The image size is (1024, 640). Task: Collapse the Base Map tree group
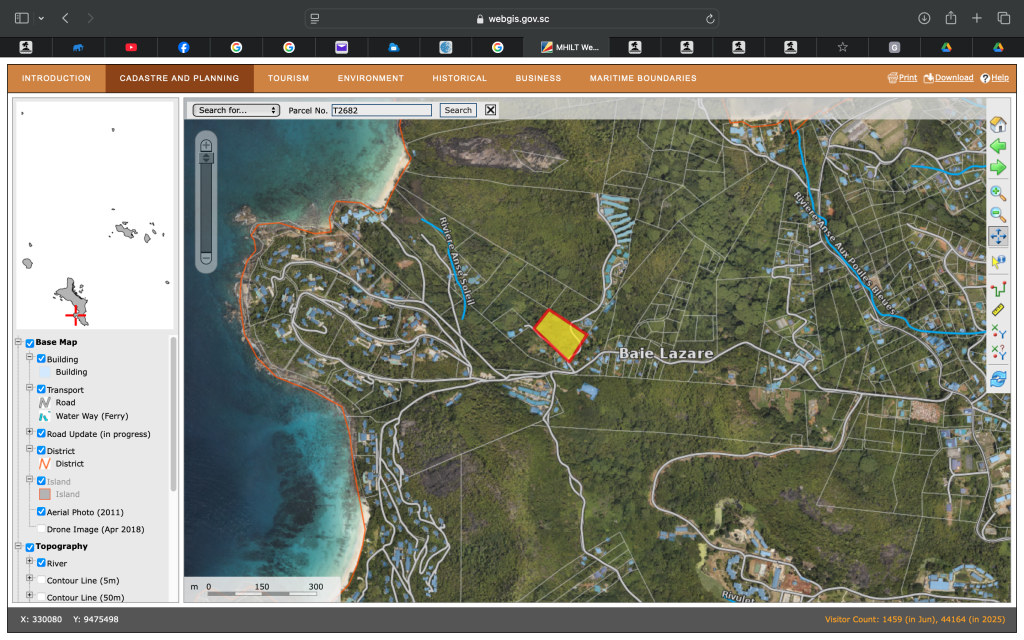pos(18,342)
